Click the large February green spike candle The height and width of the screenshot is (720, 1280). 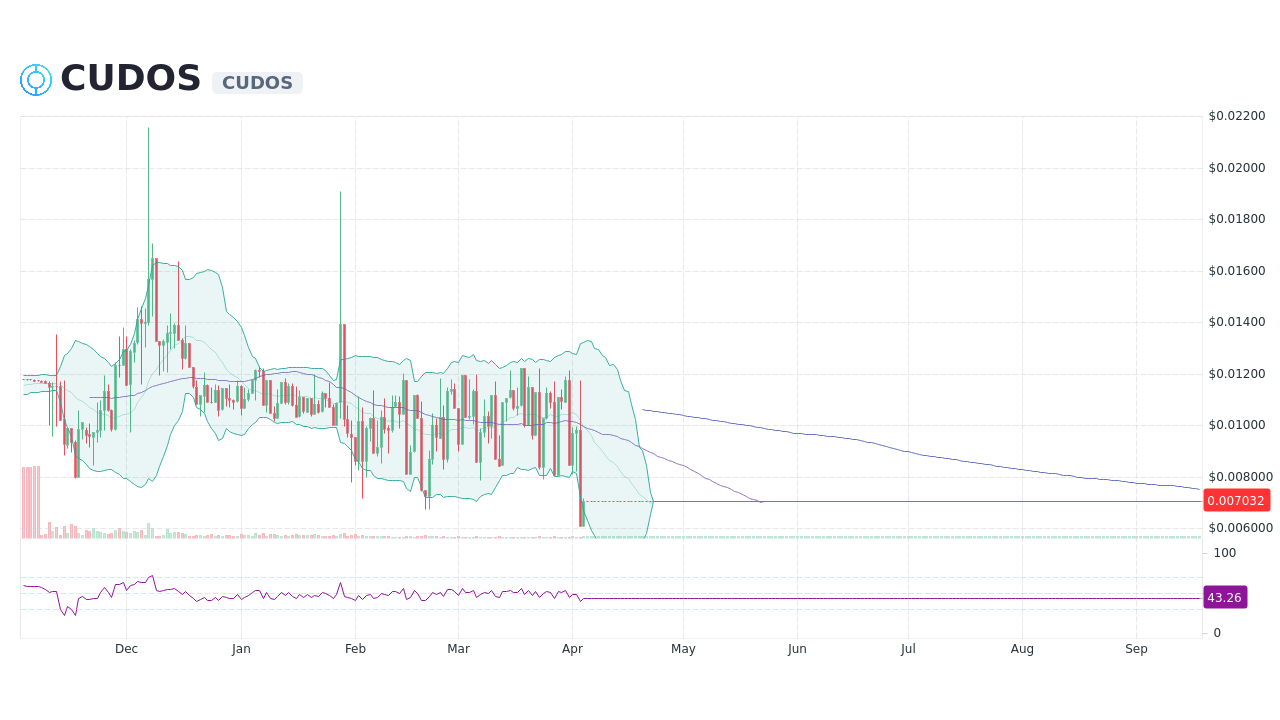(x=339, y=250)
